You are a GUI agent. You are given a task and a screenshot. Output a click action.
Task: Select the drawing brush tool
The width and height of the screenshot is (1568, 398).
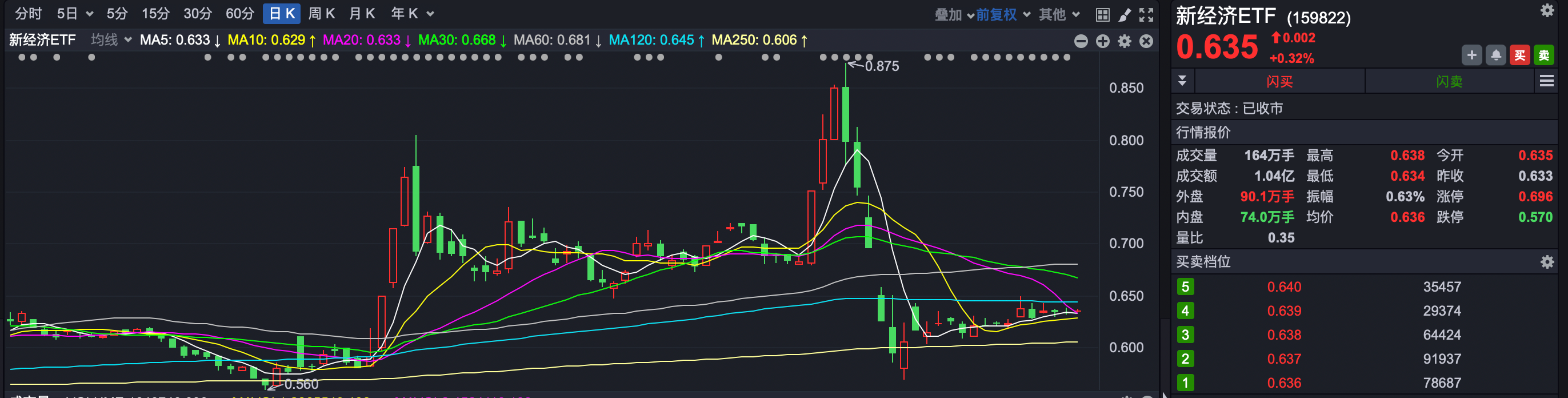click(x=1124, y=15)
